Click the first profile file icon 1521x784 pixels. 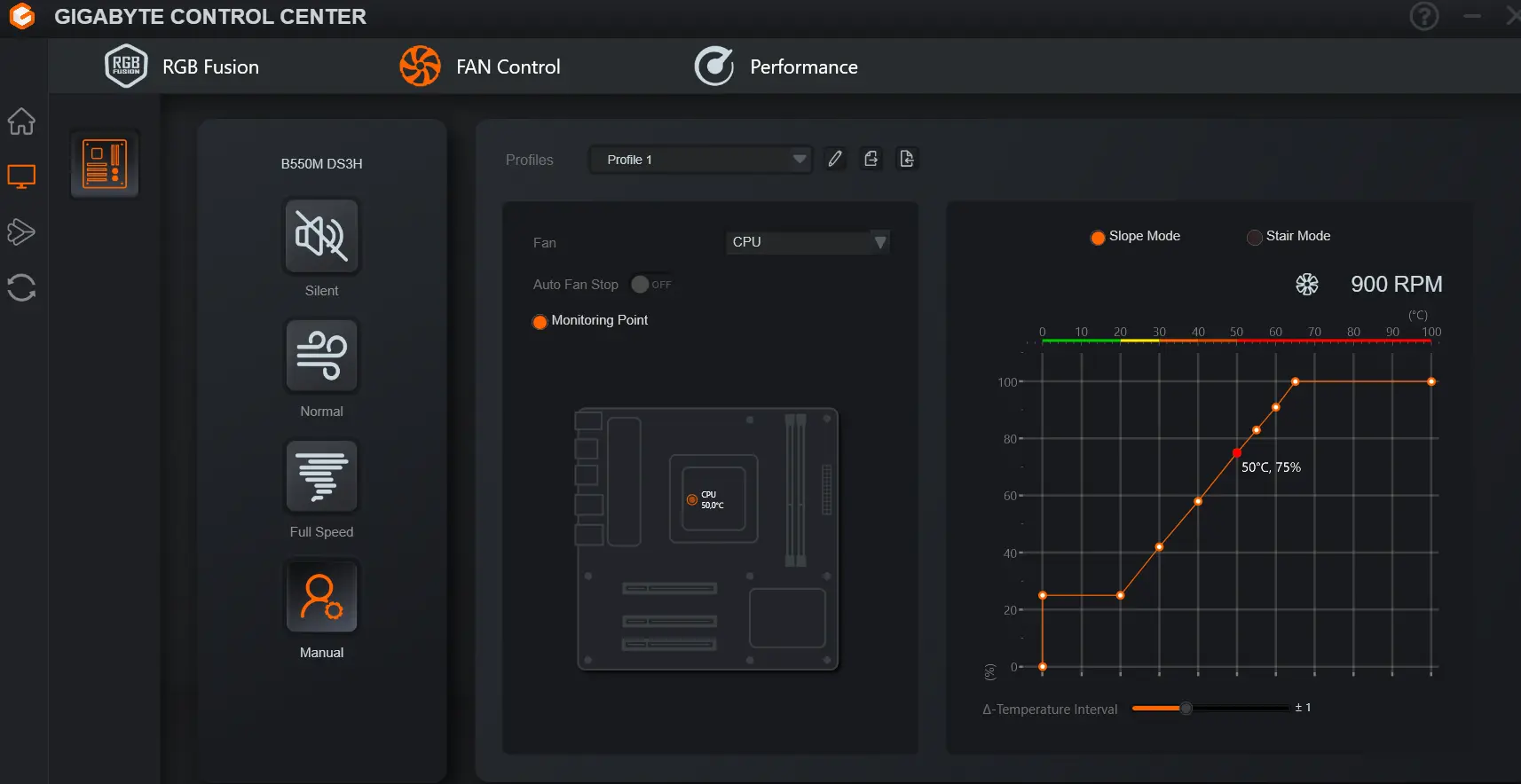tap(871, 159)
